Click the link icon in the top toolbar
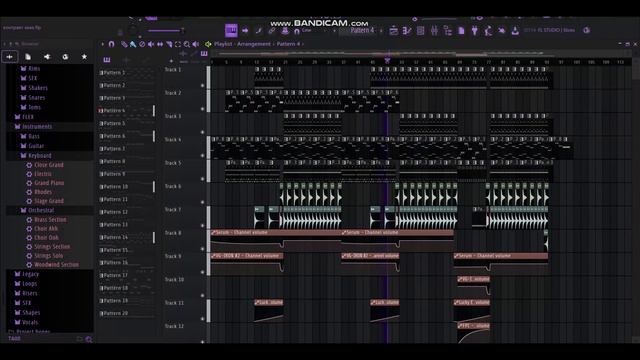Image resolution: width=640 pixels, height=360 pixels. tap(272, 31)
